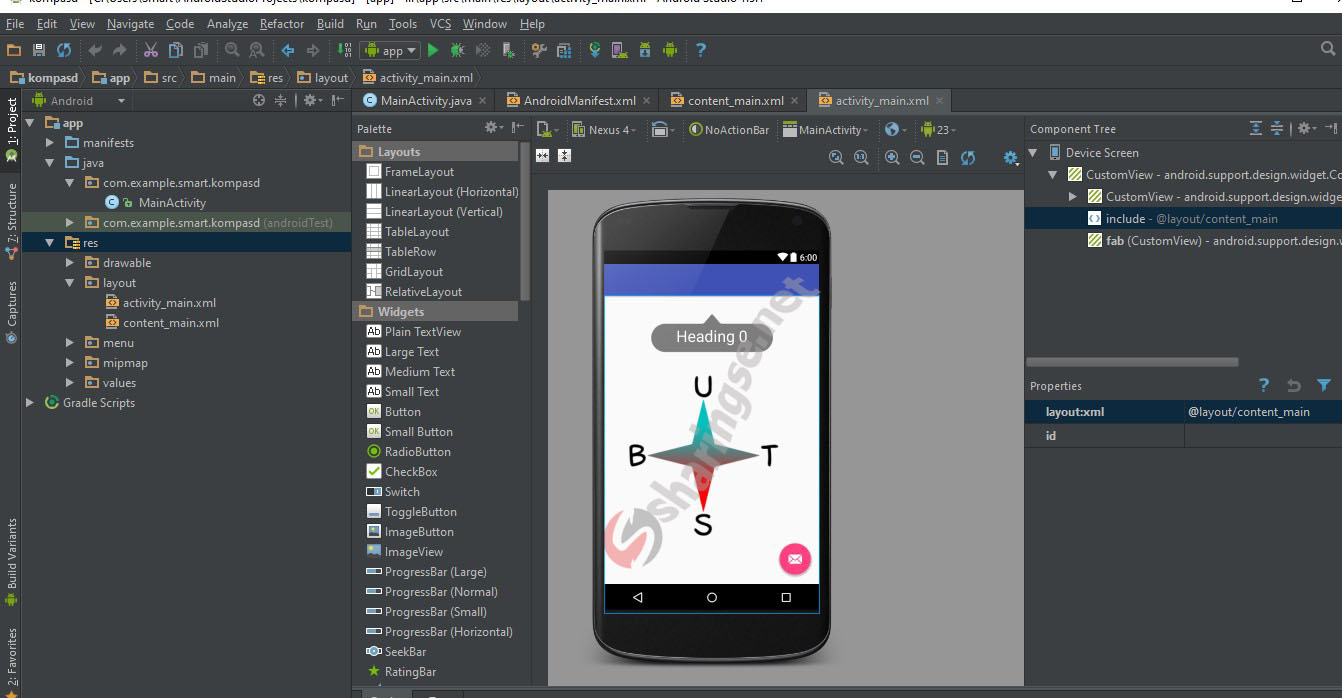Click the Open folder toolbar icon
1342x698 pixels.
click(14, 50)
